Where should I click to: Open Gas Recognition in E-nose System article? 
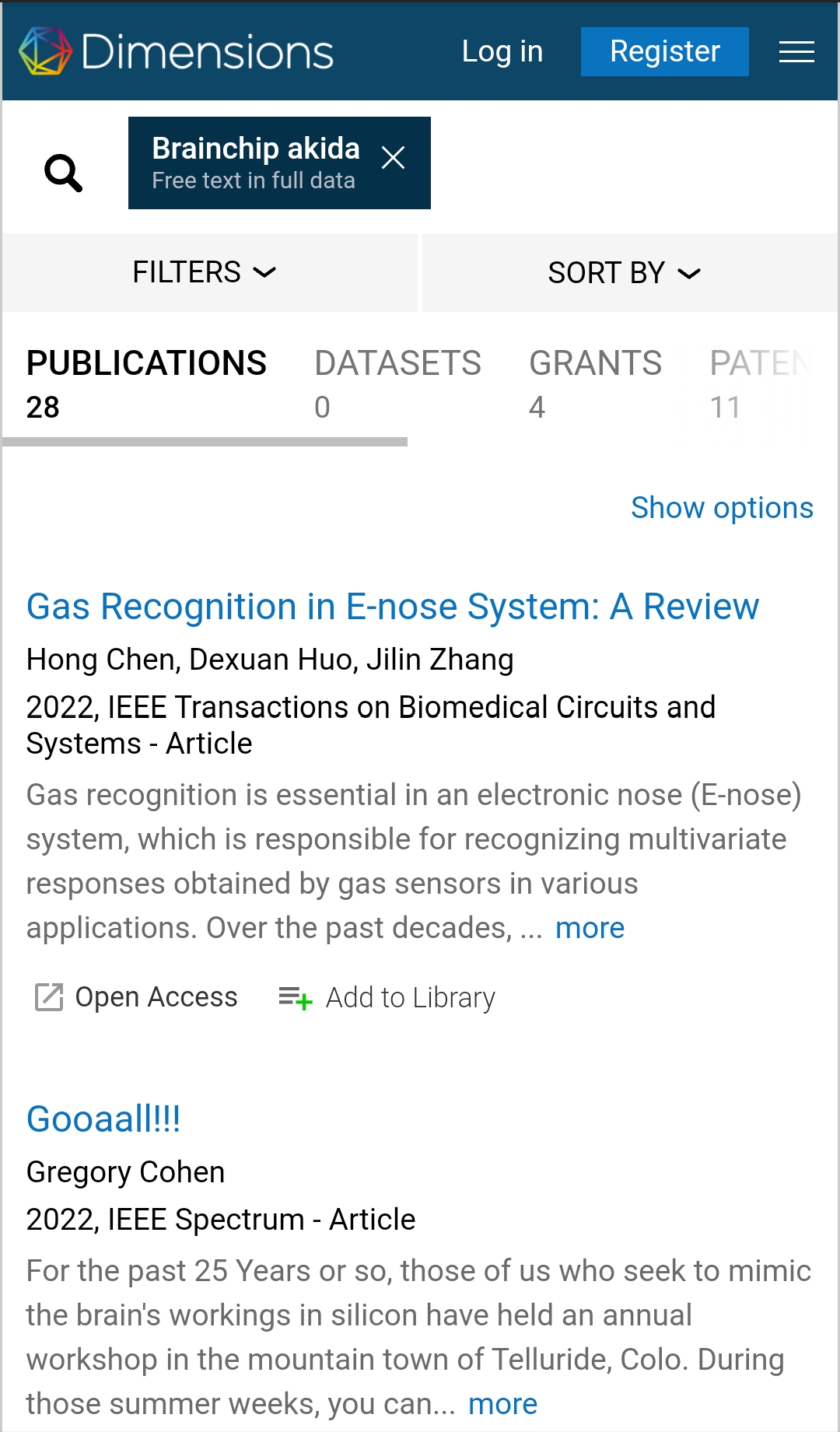(393, 607)
